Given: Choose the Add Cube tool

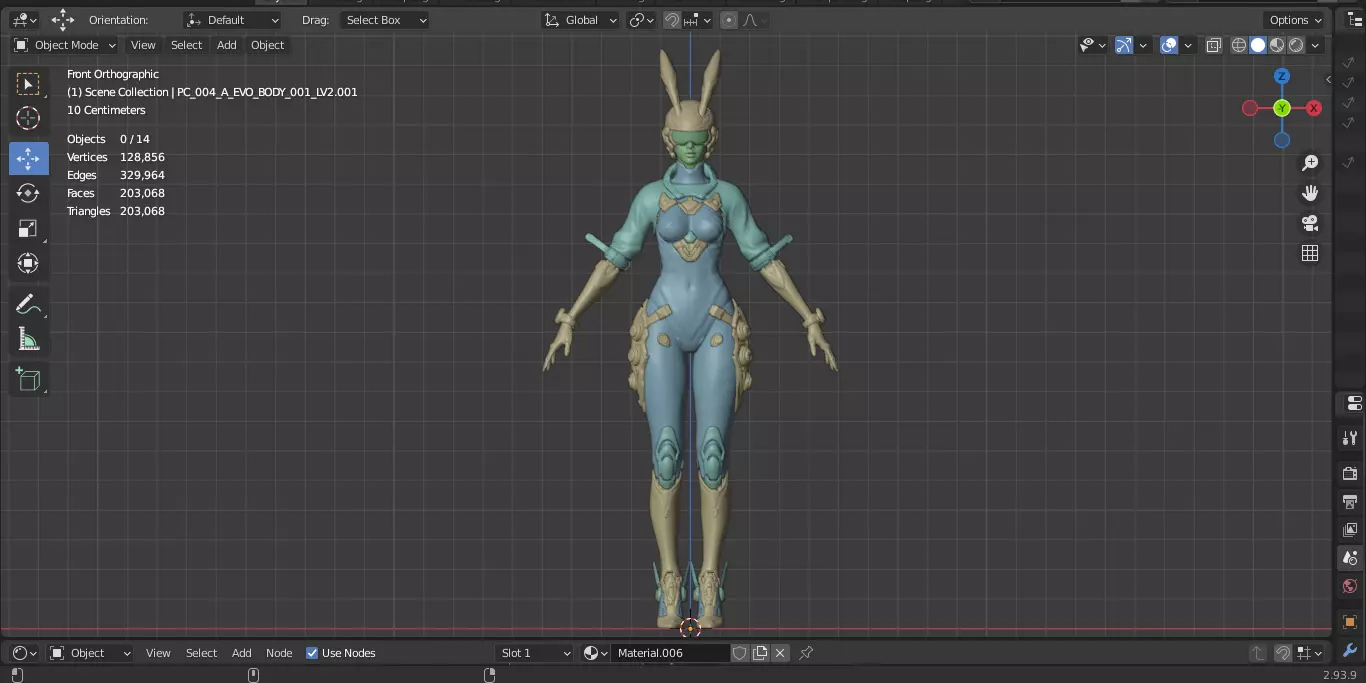Looking at the screenshot, I should click(28, 379).
